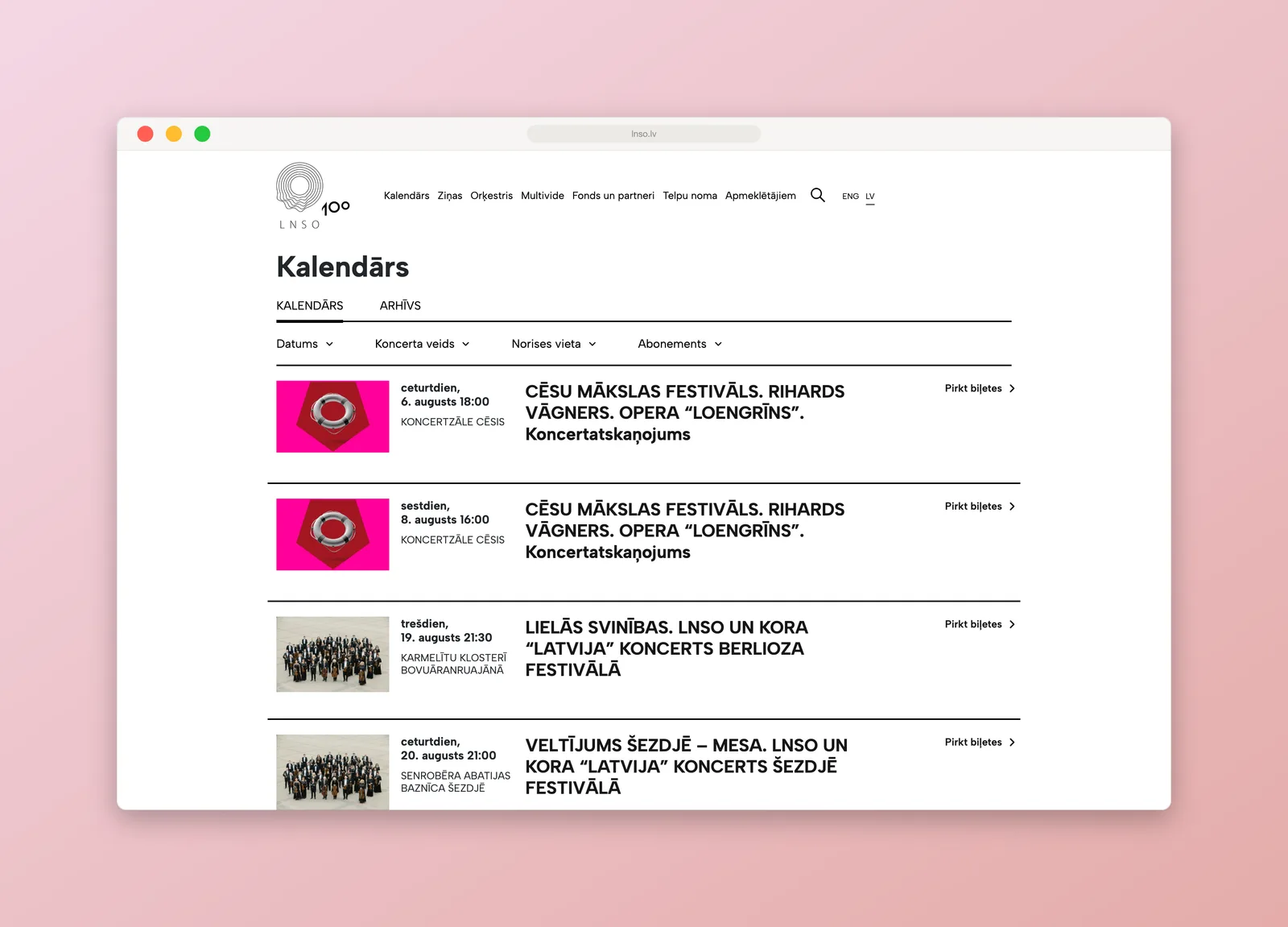
Task: Buy tickets for 19. augusts concert
Action: (x=980, y=624)
